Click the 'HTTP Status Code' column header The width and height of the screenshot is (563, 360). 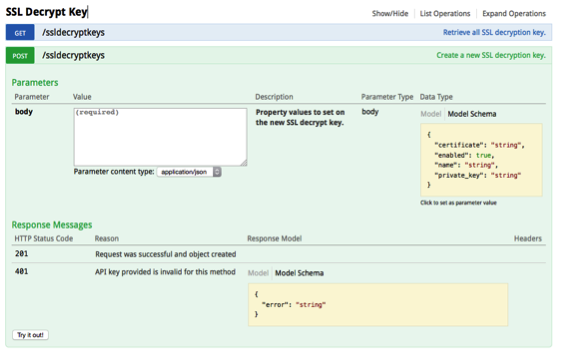tap(43, 239)
